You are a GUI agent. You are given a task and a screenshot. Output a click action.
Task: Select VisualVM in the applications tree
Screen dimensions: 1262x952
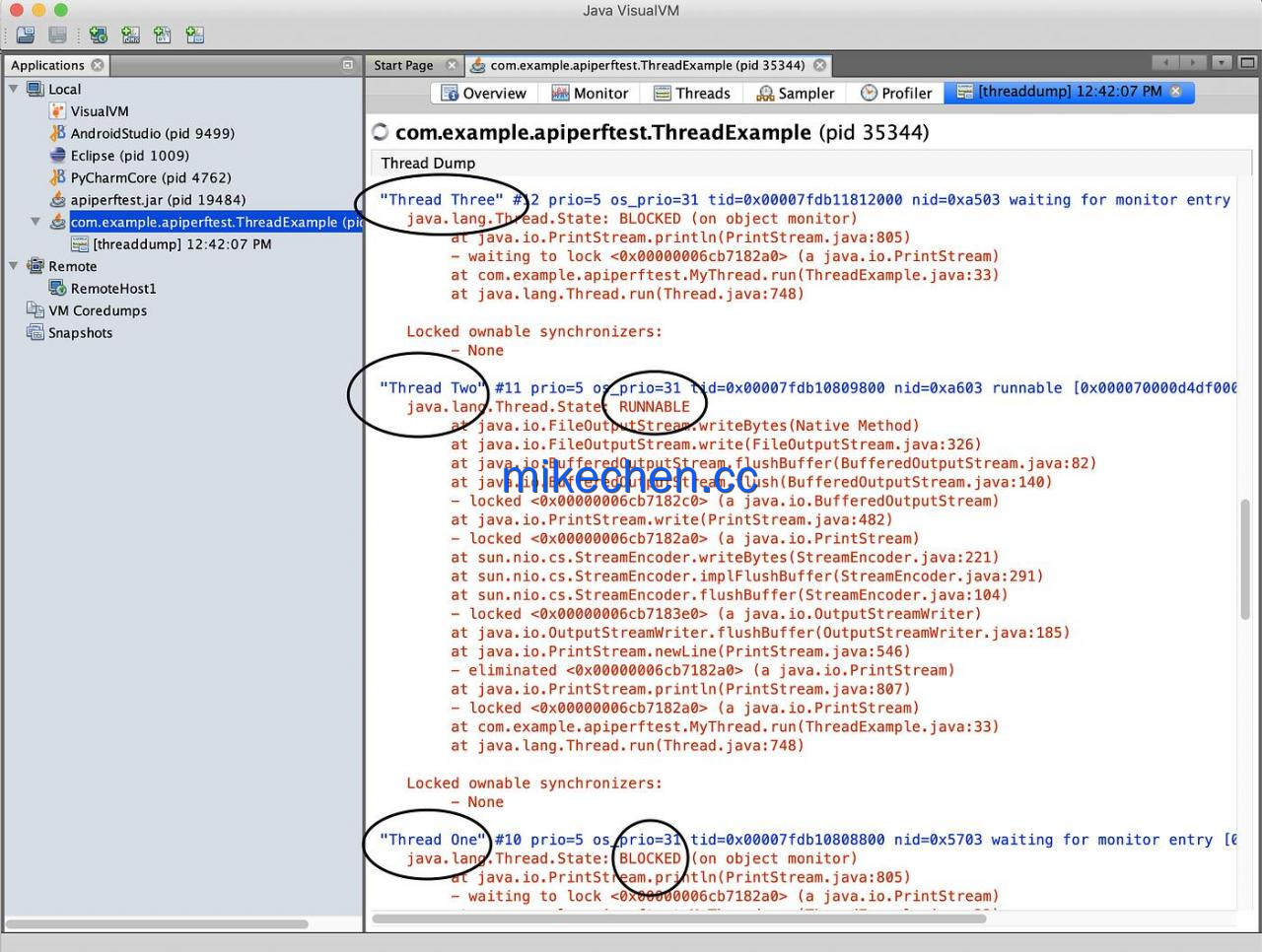coord(100,111)
